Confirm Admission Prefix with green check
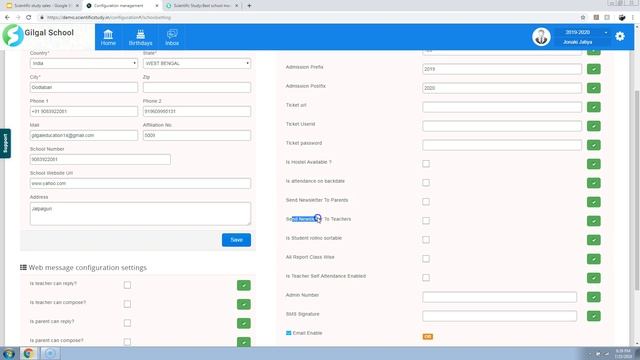 593,69
